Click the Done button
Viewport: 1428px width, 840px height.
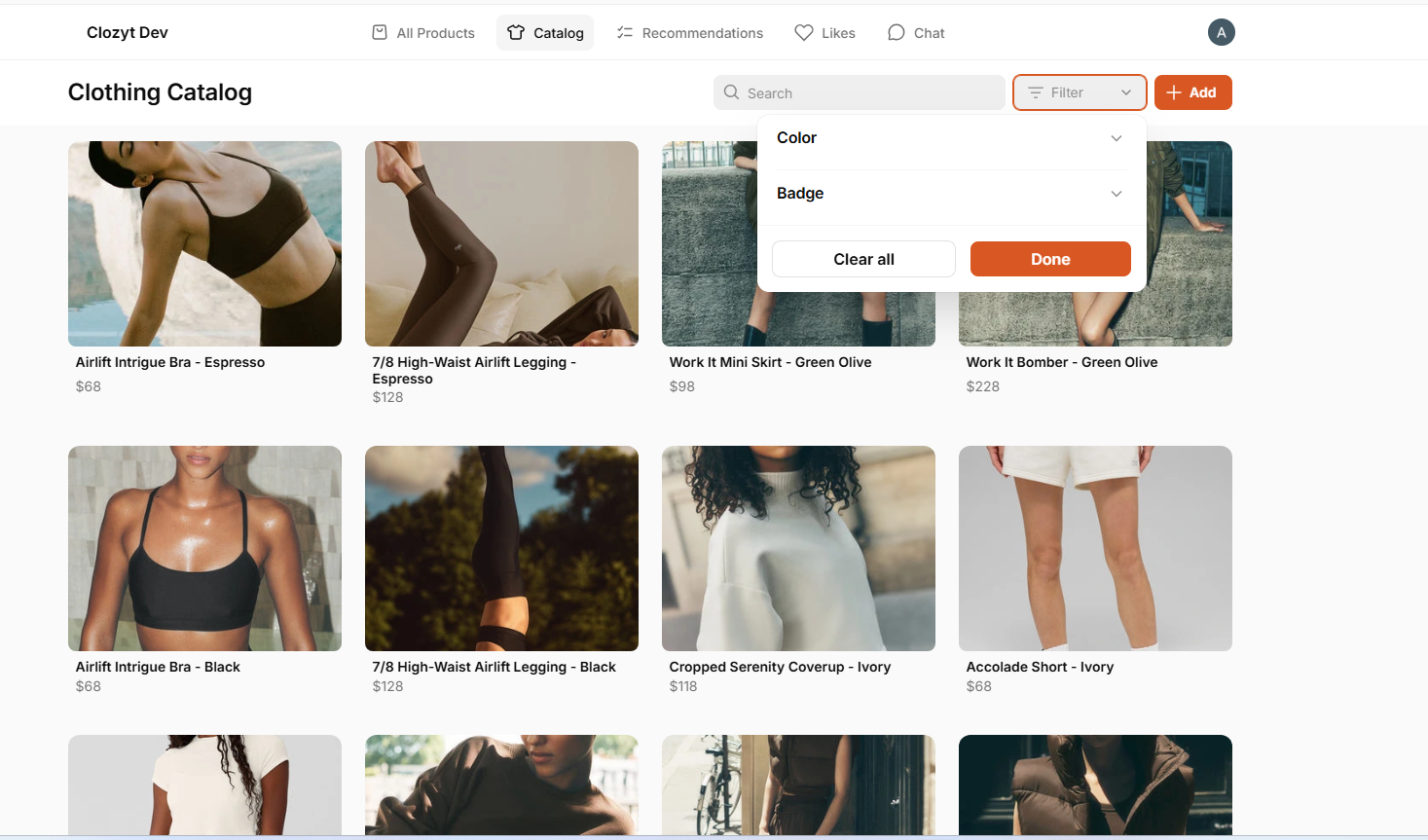[x=1050, y=259]
